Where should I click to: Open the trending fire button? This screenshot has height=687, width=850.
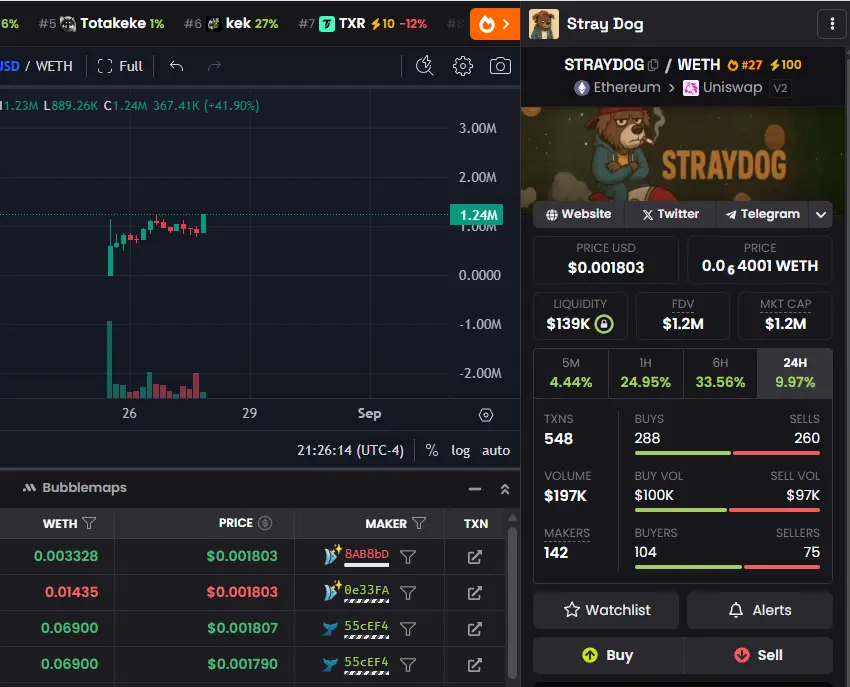coord(495,24)
